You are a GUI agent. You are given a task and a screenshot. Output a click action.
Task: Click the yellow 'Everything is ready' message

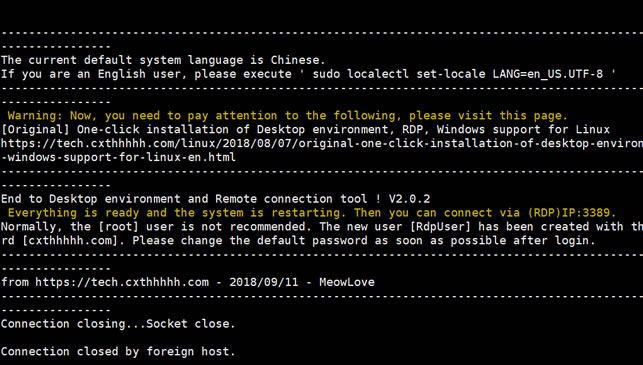click(312, 213)
